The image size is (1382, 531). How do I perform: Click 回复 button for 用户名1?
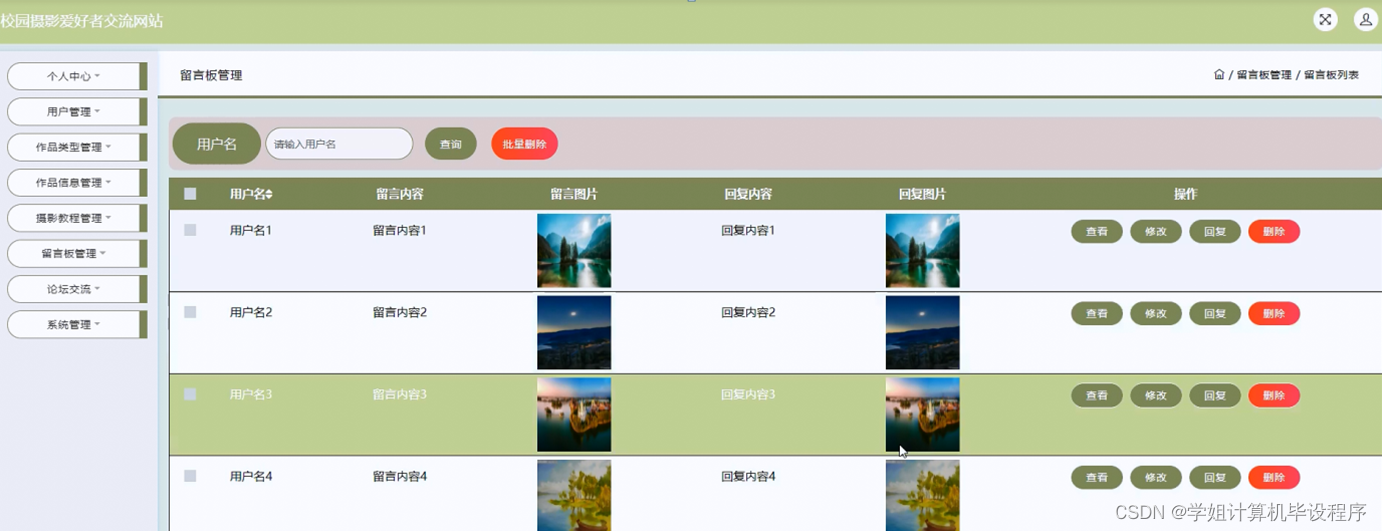coord(1215,231)
